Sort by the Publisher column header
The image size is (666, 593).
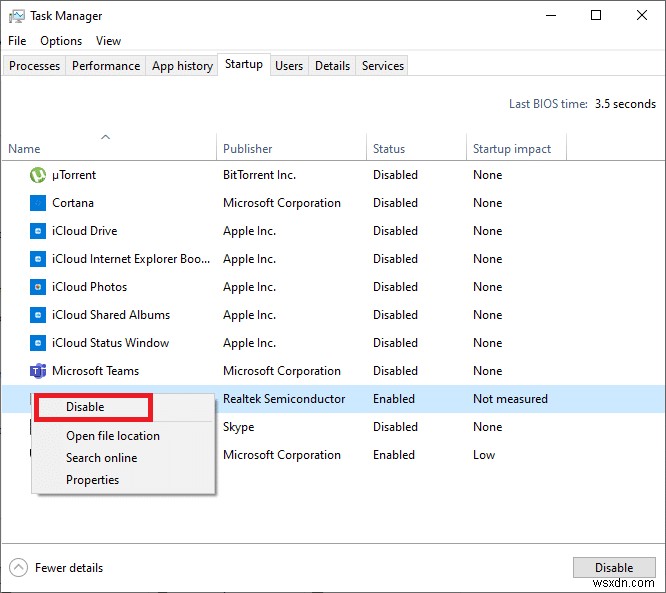(248, 149)
